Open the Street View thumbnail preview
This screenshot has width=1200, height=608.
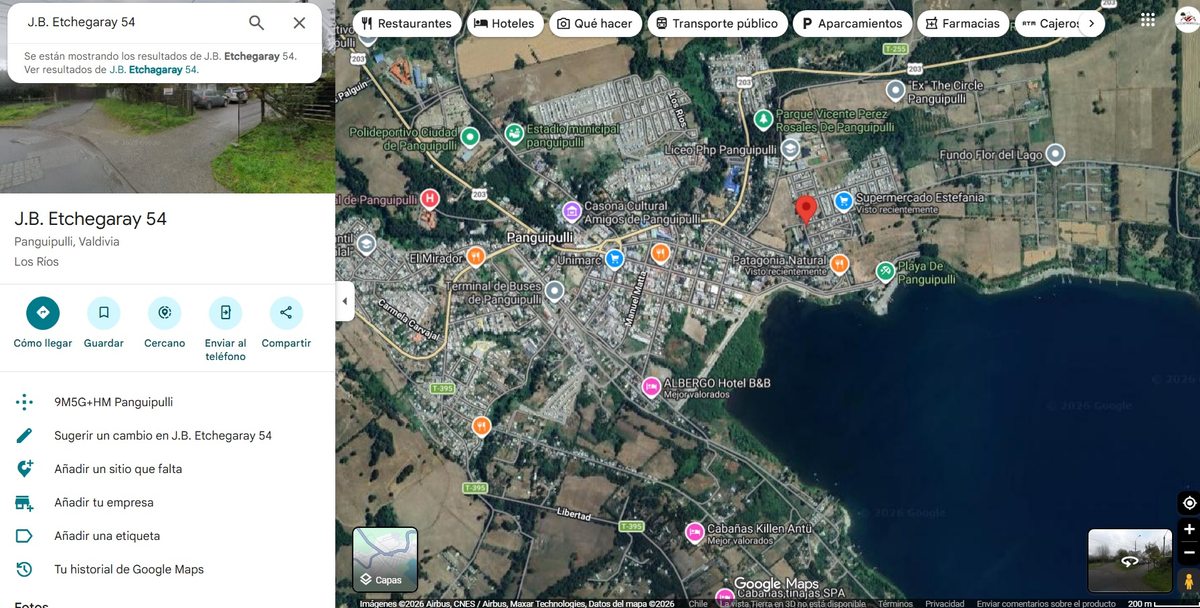tap(1130, 561)
